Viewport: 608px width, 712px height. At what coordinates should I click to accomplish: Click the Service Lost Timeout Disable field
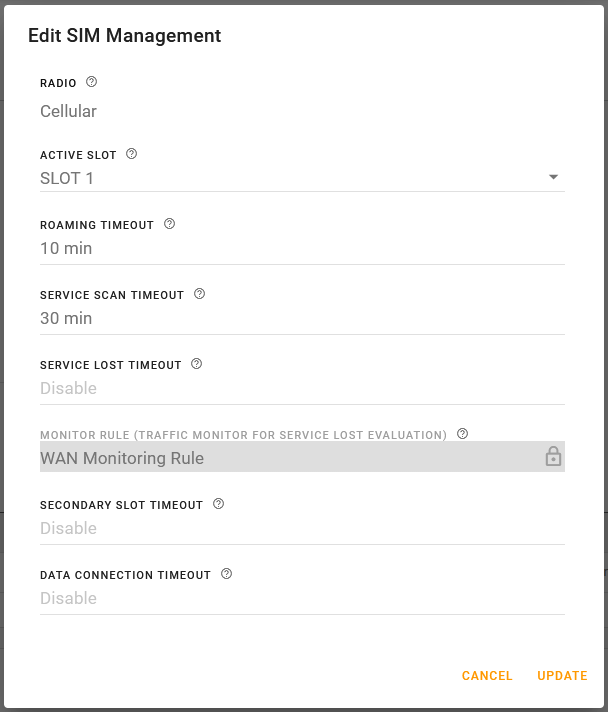[x=300, y=389]
